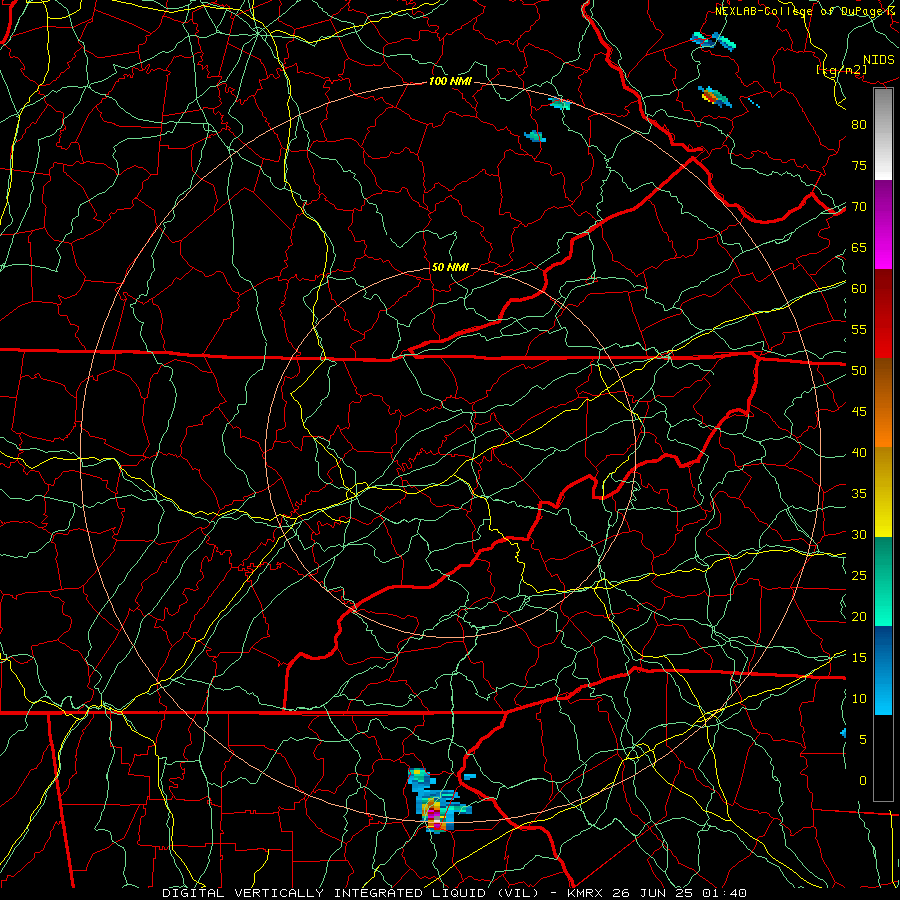The image size is (900, 900).
Task: Click the 10 value on the VIL scale
Action: pyautogui.click(x=859, y=699)
